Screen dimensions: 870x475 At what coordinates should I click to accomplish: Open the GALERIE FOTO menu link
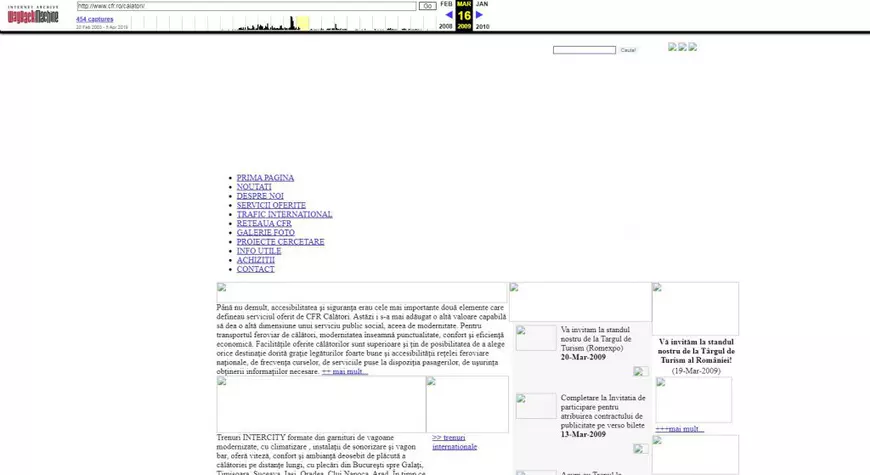coord(265,233)
